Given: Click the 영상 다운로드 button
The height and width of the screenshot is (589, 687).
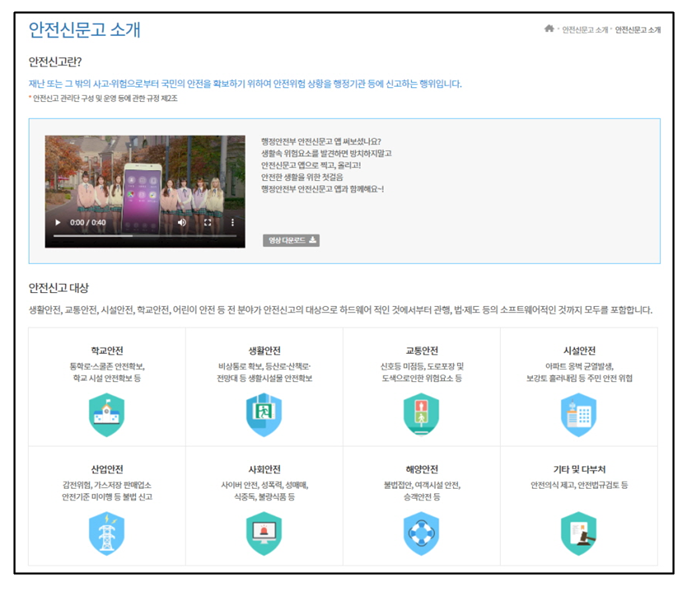Looking at the screenshot, I should click(291, 240).
